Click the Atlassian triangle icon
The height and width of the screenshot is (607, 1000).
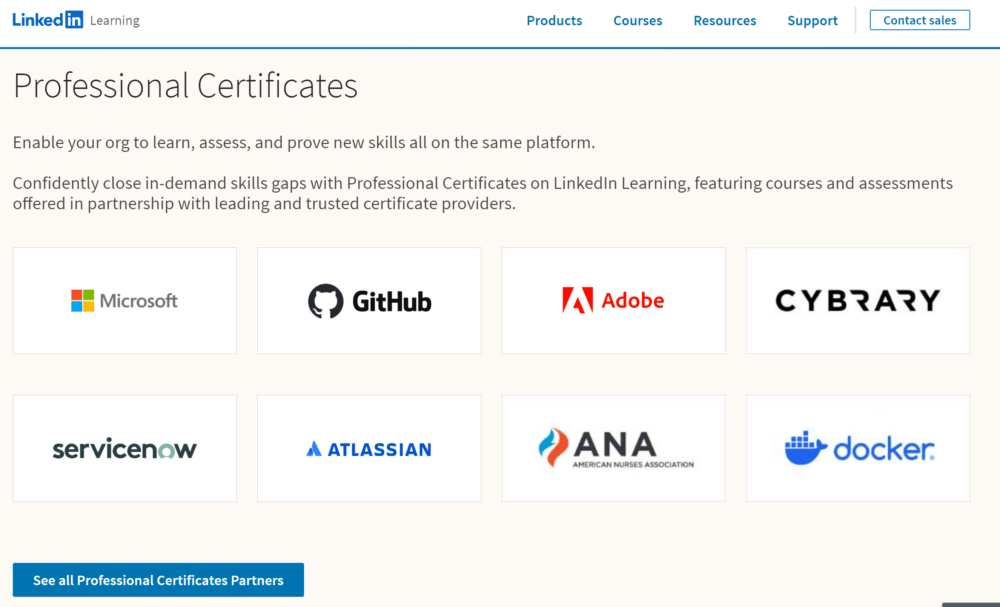(x=314, y=450)
